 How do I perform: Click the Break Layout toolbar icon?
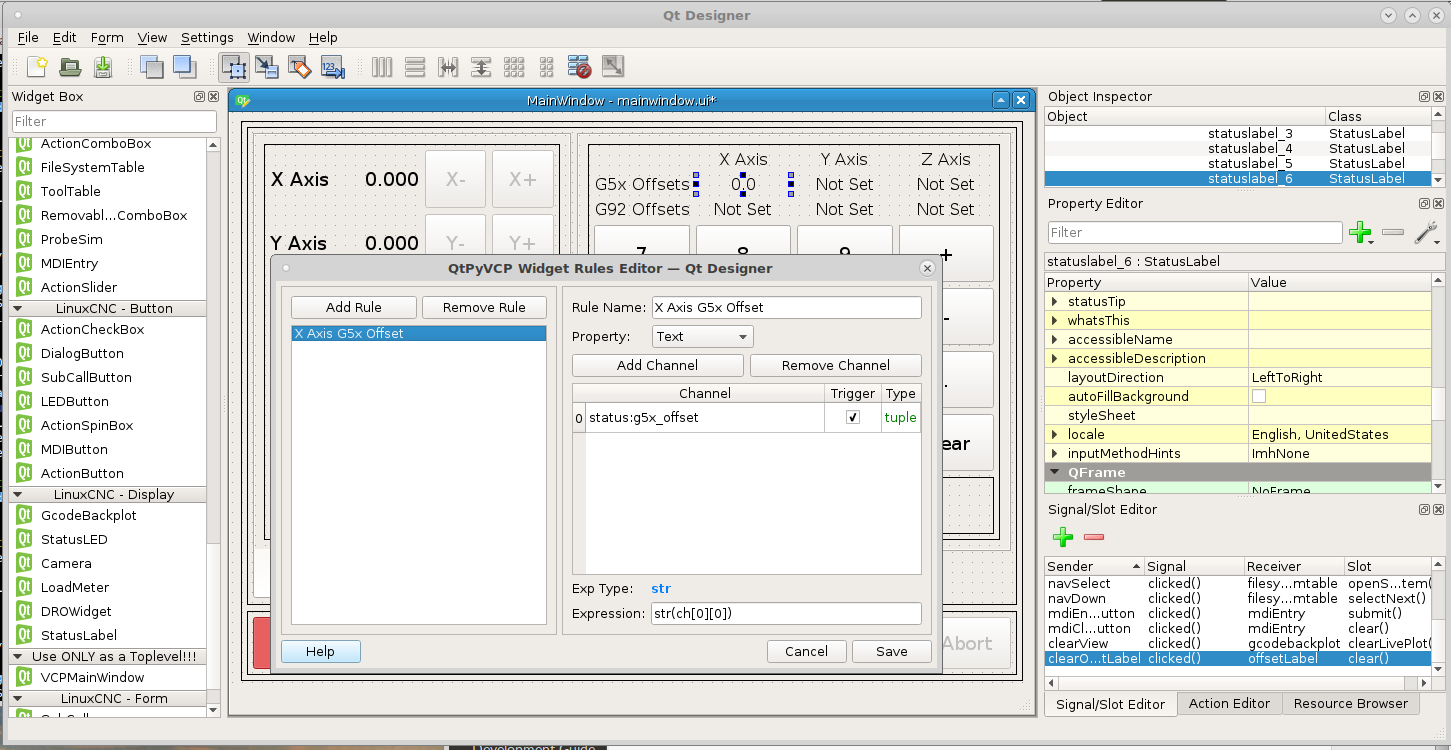[x=579, y=67]
